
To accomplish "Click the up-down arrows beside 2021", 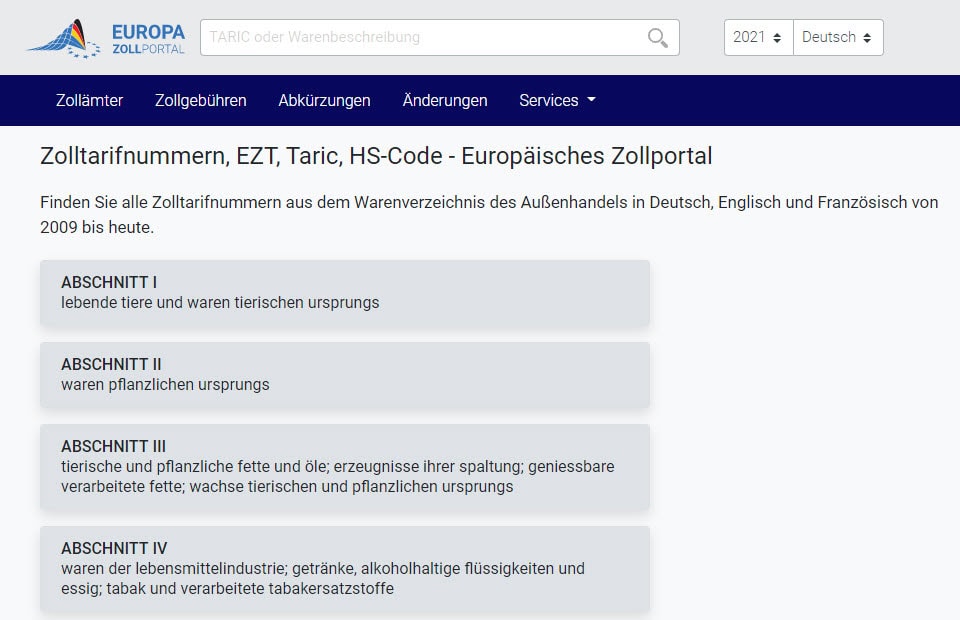I will tap(778, 38).
